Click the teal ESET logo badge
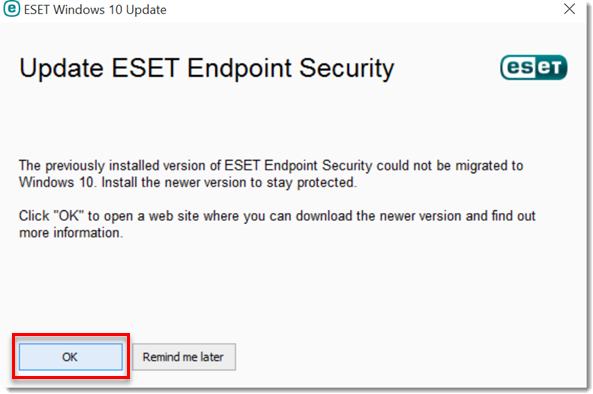Screen dimensions: 593x394 point(534,67)
